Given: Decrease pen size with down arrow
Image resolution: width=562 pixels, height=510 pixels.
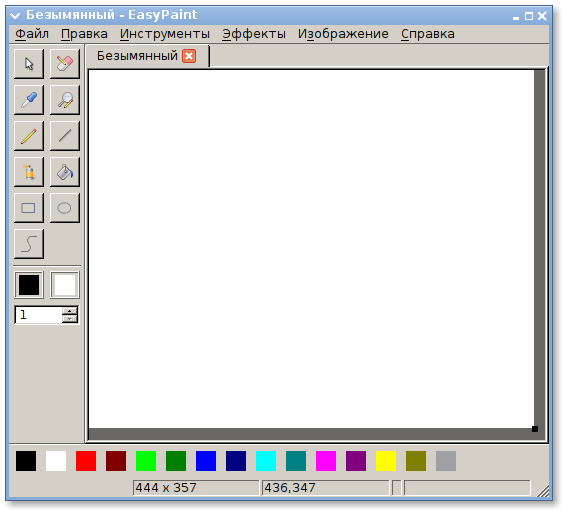Looking at the screenshot, I should (x=70, y=319).
